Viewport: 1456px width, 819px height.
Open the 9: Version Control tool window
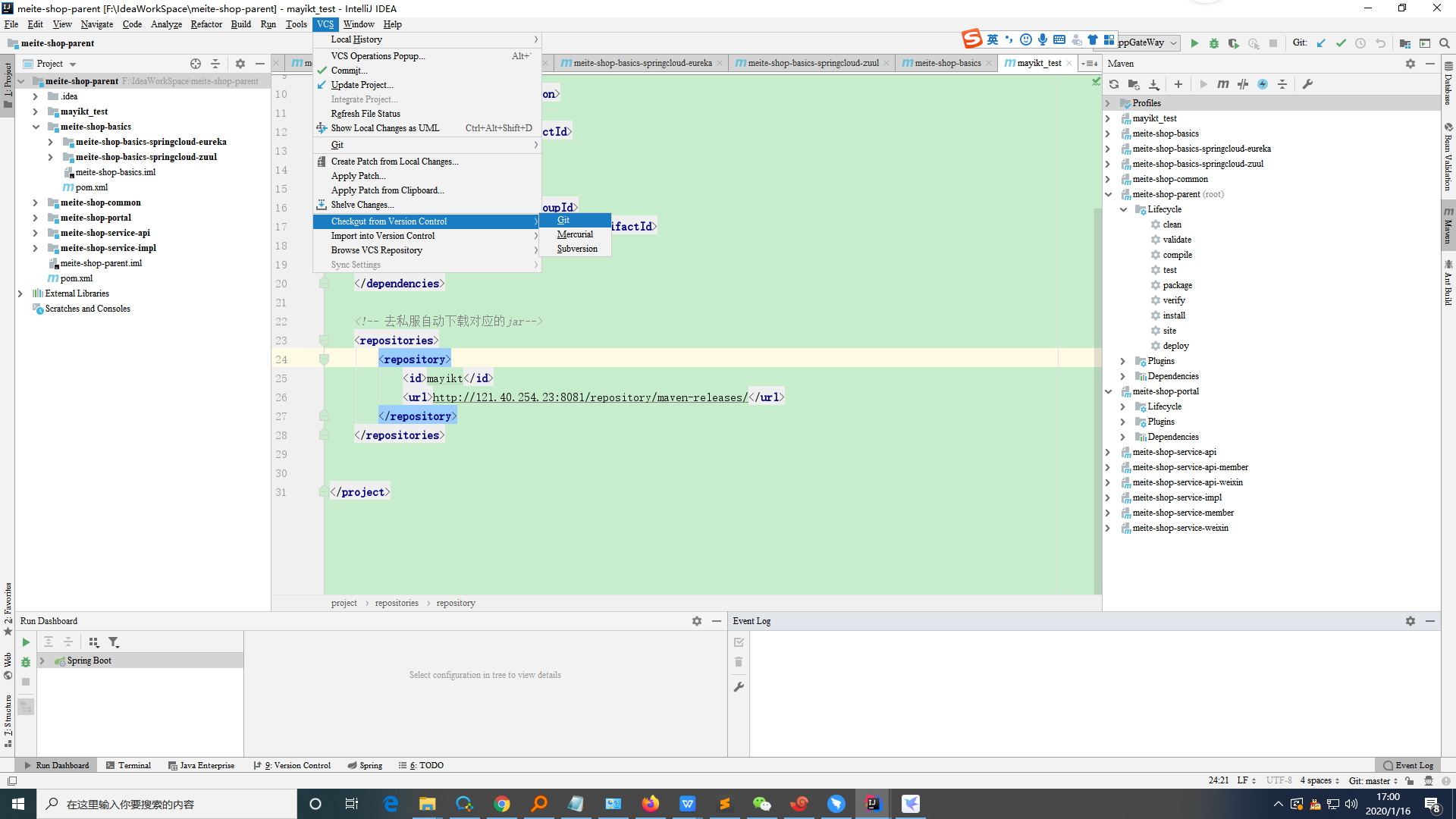(x=292, y=765)
